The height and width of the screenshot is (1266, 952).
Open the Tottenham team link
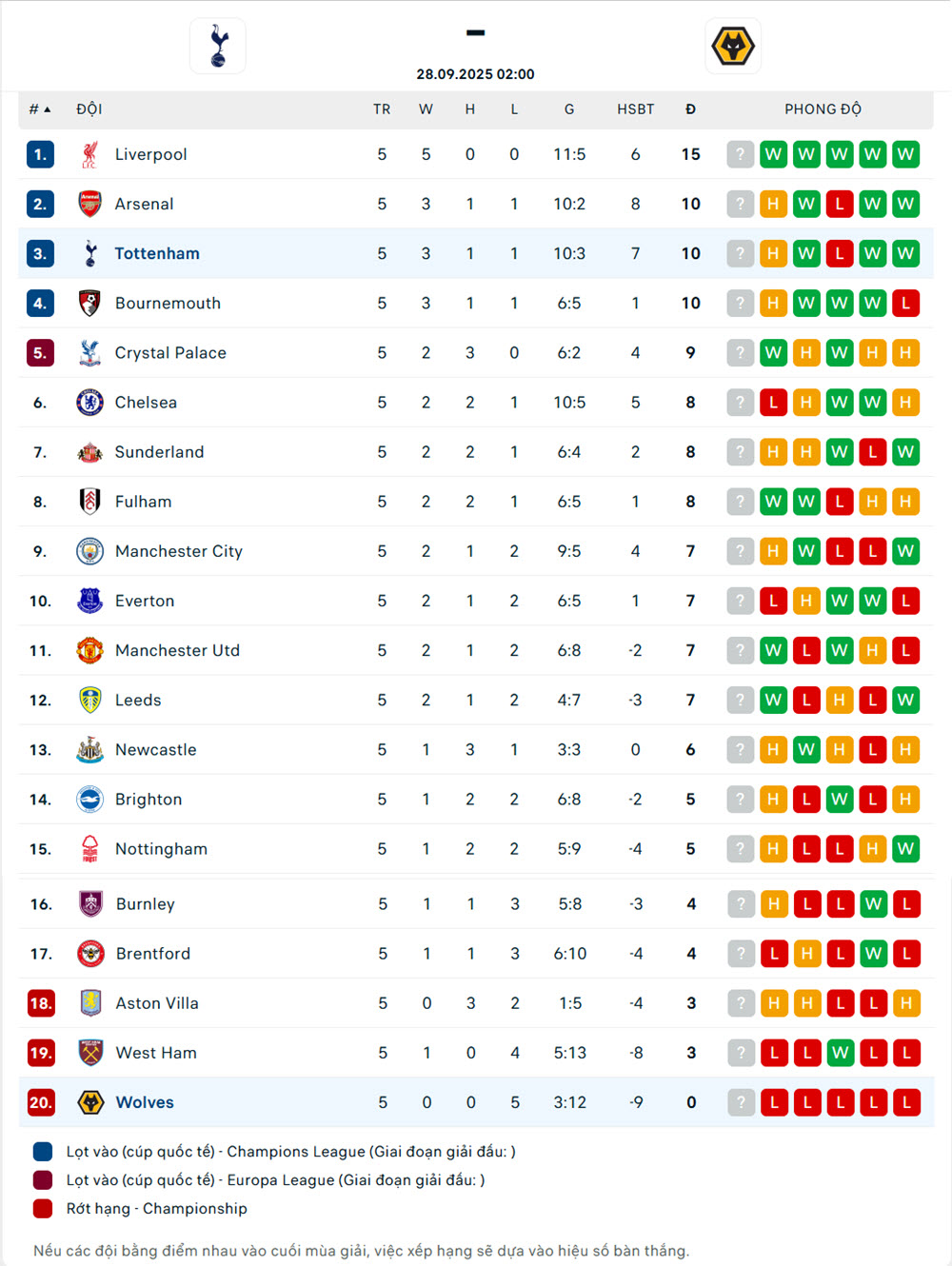pyautogui.click(x=157, y=253)
